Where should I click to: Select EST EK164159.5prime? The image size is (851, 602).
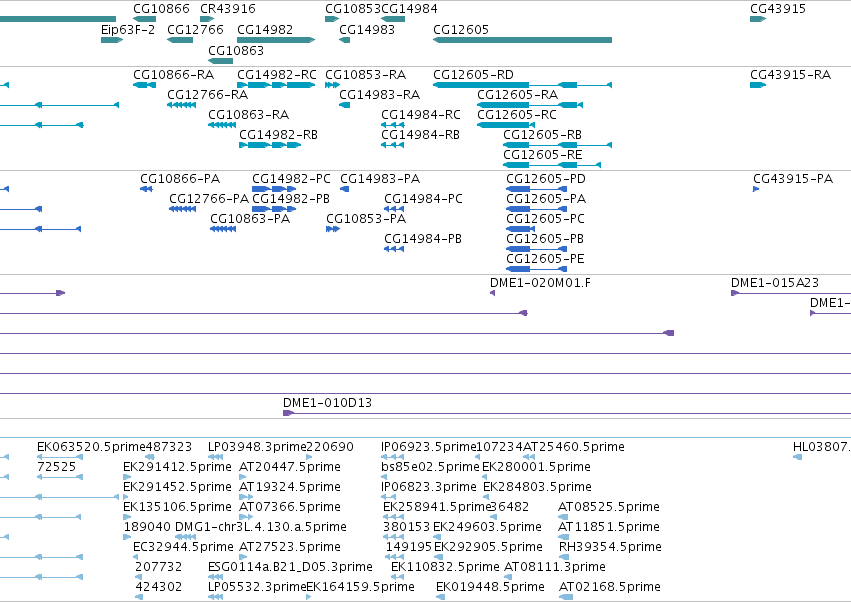360,587
